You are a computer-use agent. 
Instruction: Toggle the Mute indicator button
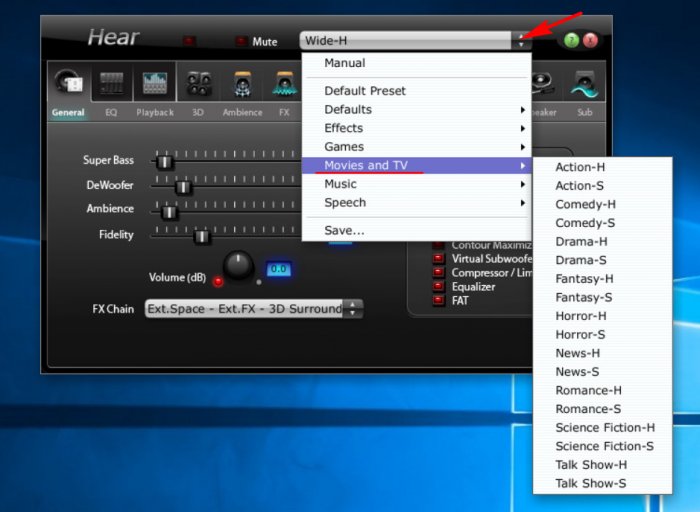(x=241, y=42)
